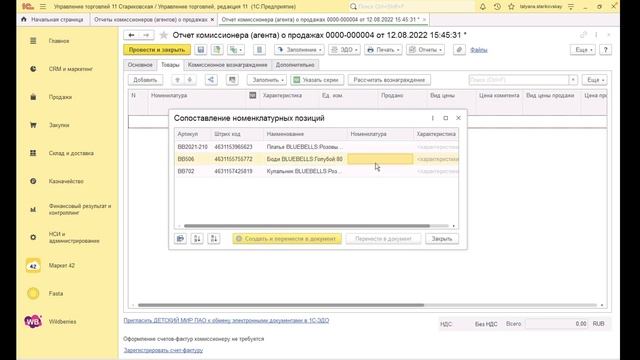Image resolution: width=640 pixels, height=360 pixels.
Task: Click the goods table search field
Action: pos(519,80)
